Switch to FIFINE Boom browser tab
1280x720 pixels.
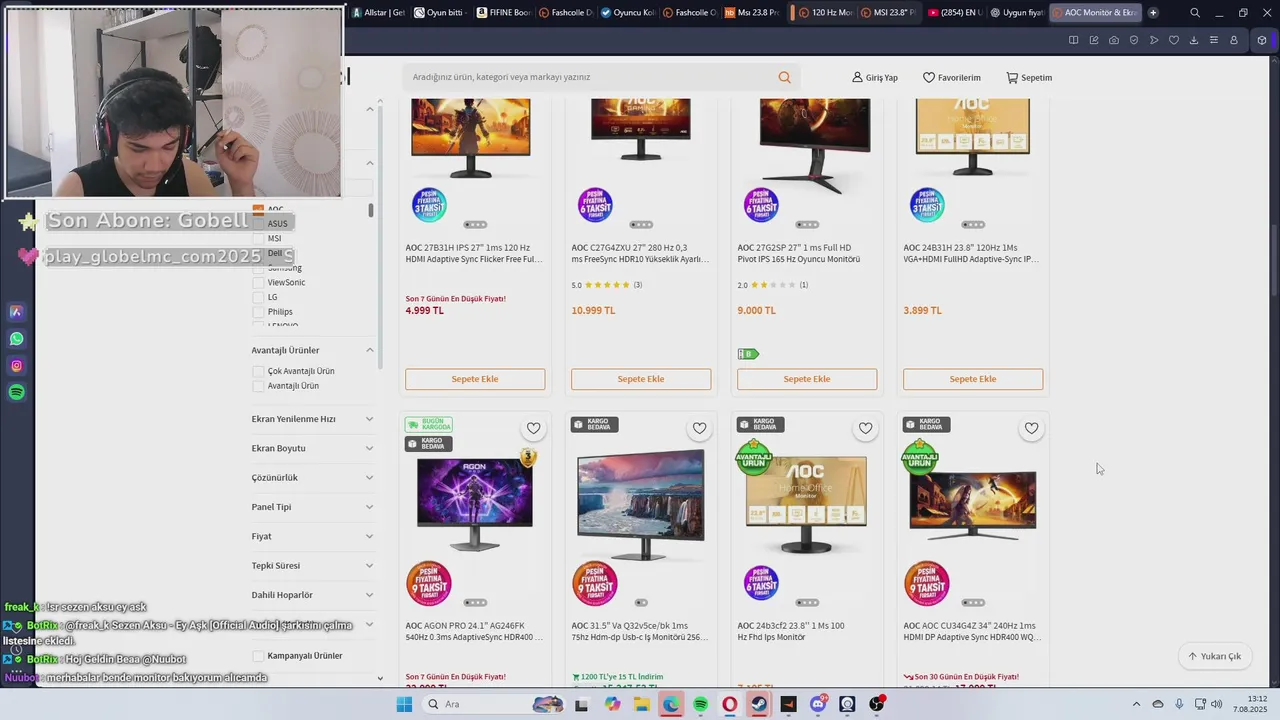[x=503, y=13]
